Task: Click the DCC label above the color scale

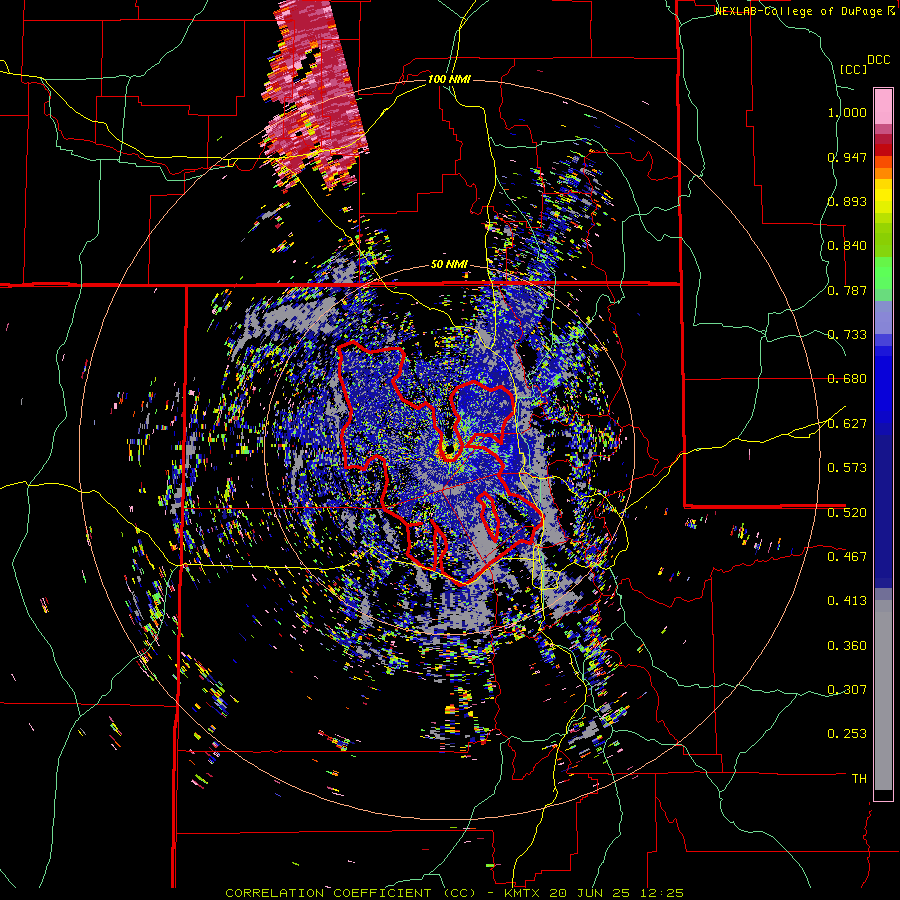Action: click(878, 60)
